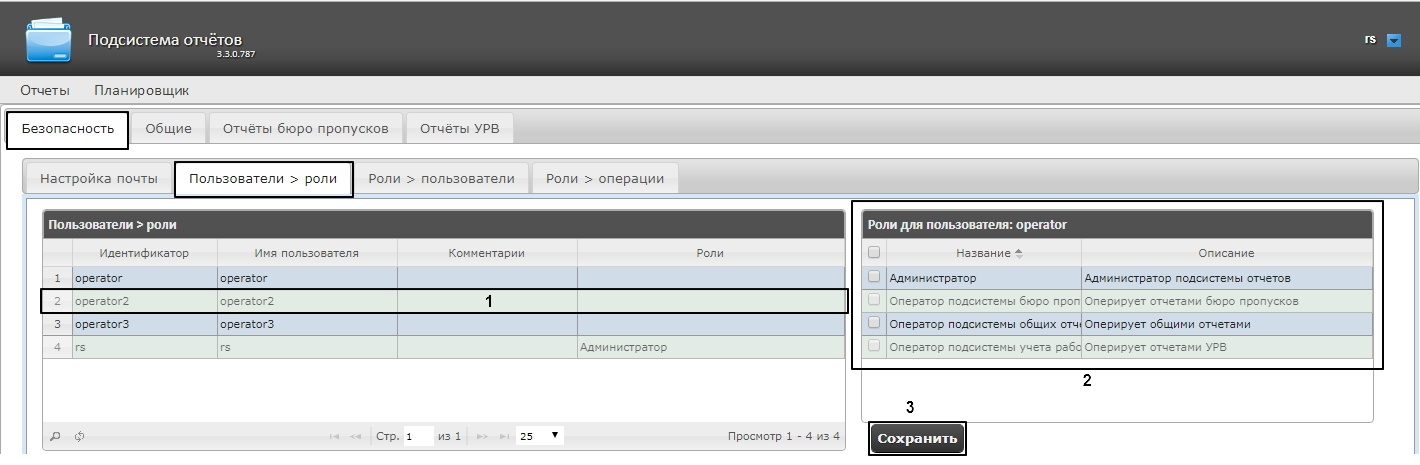This screenshot has width=1420, height=465.
Task: Open the Отчёты бюро пропусков tab
Action: click(305, 129)
